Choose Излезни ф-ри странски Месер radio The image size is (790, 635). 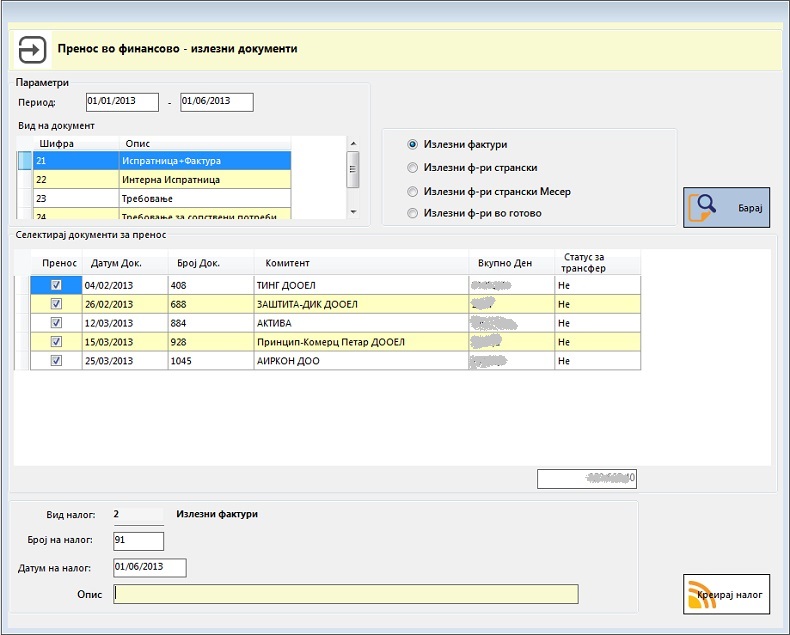[x=412, y=192]
